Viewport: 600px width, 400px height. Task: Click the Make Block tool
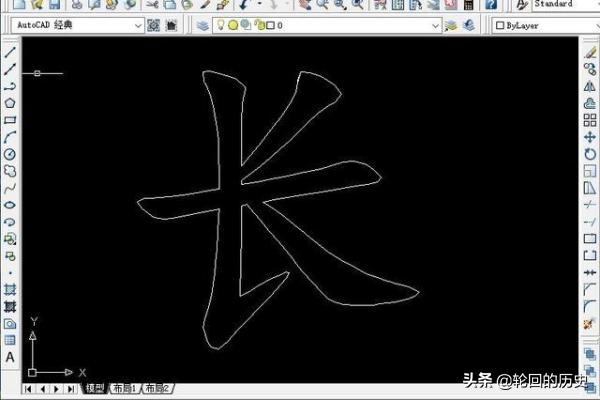pos(10,256)
